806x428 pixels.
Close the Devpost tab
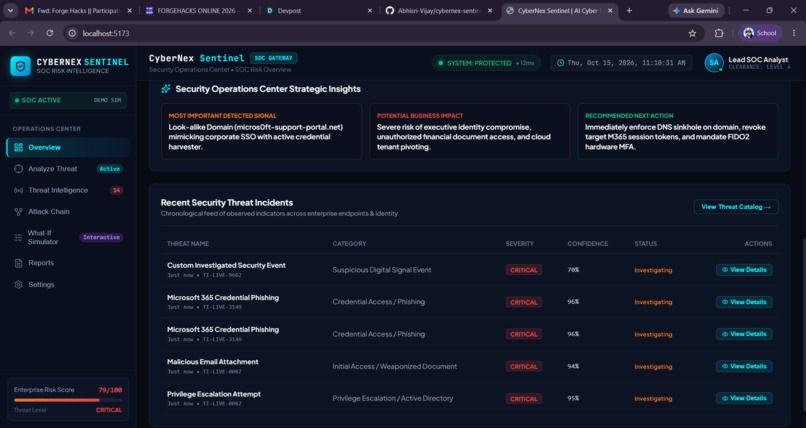(x=370, y=10)
